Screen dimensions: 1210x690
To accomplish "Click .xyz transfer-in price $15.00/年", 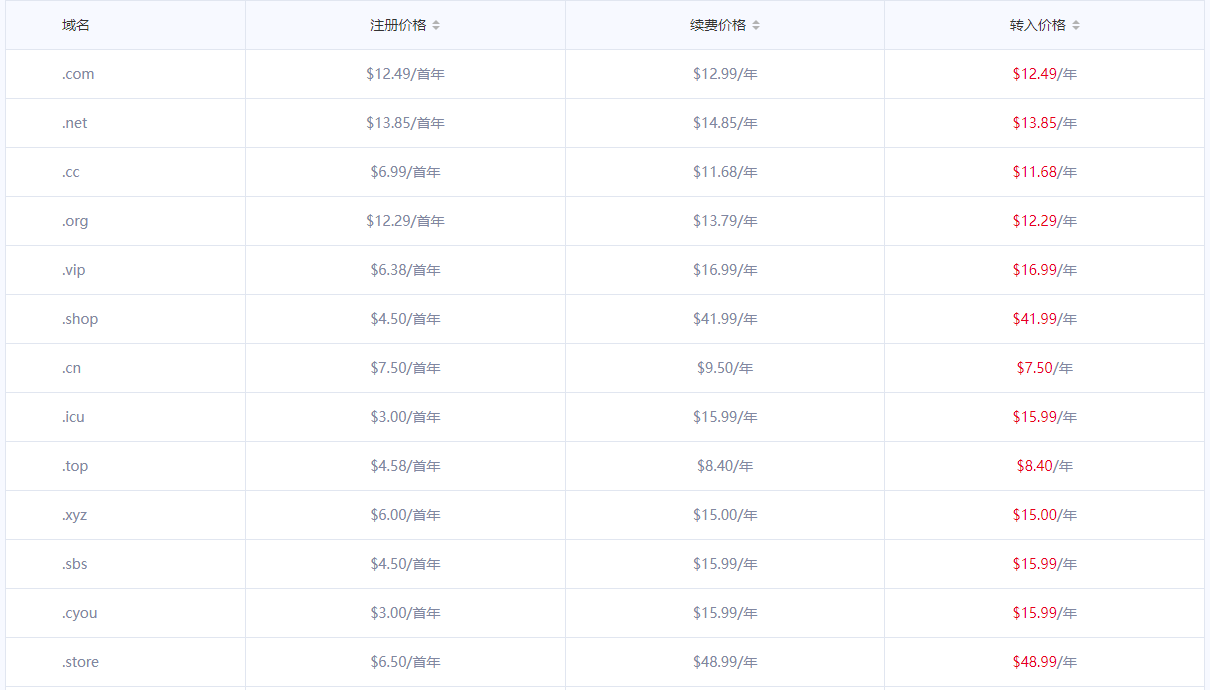I will (1045, 515).
